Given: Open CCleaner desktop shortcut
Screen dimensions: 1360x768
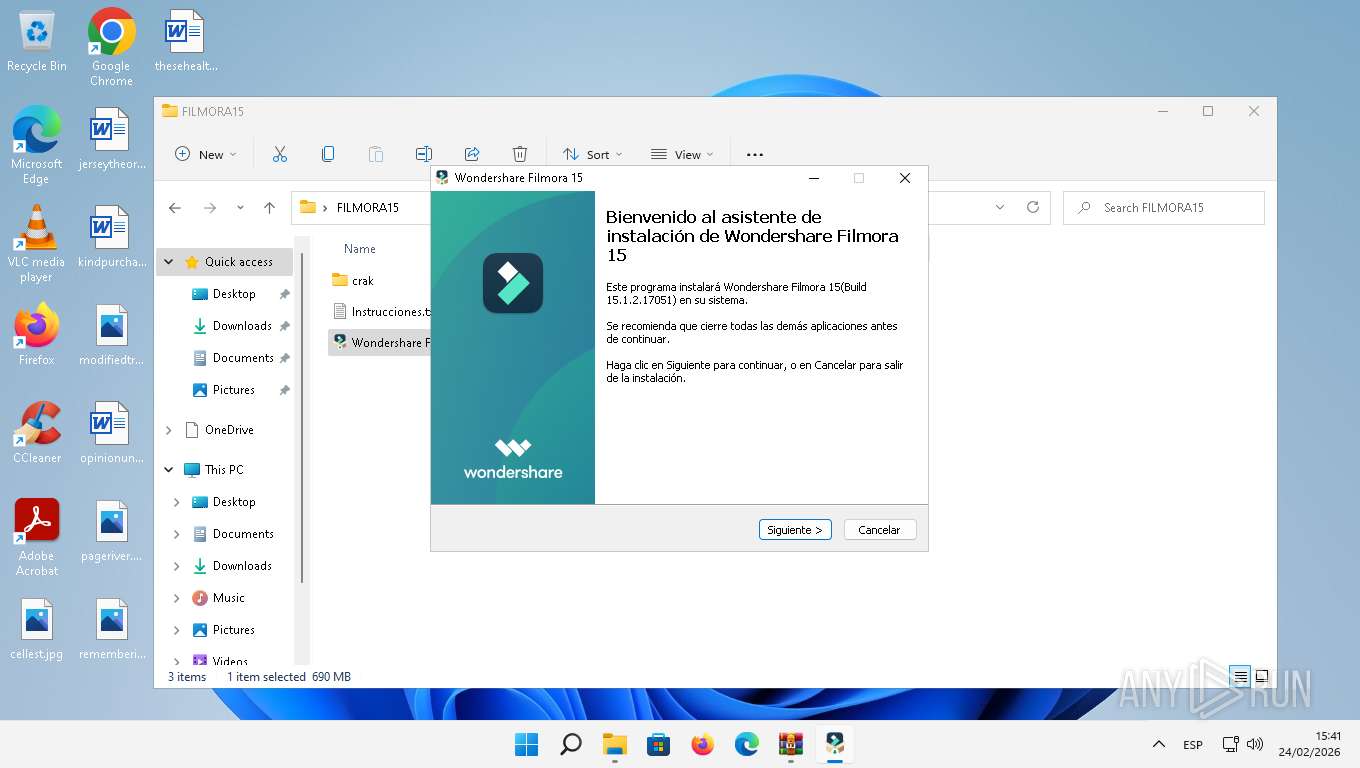Looking at the screenshot, I should click(x=37, y=433).
